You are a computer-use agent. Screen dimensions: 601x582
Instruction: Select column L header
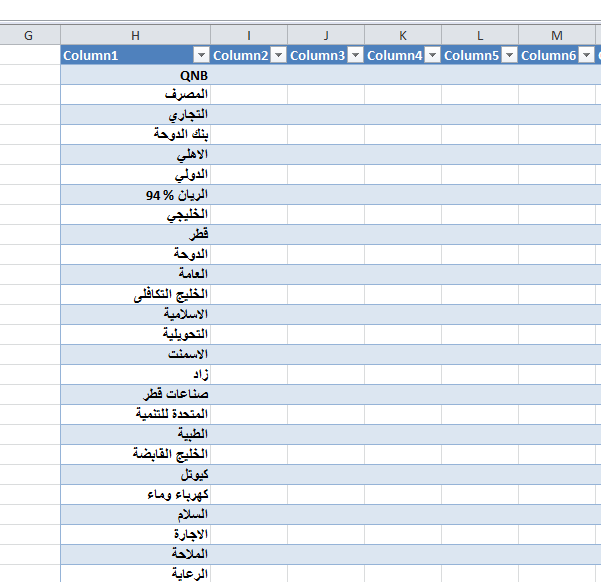coord(480,35)
